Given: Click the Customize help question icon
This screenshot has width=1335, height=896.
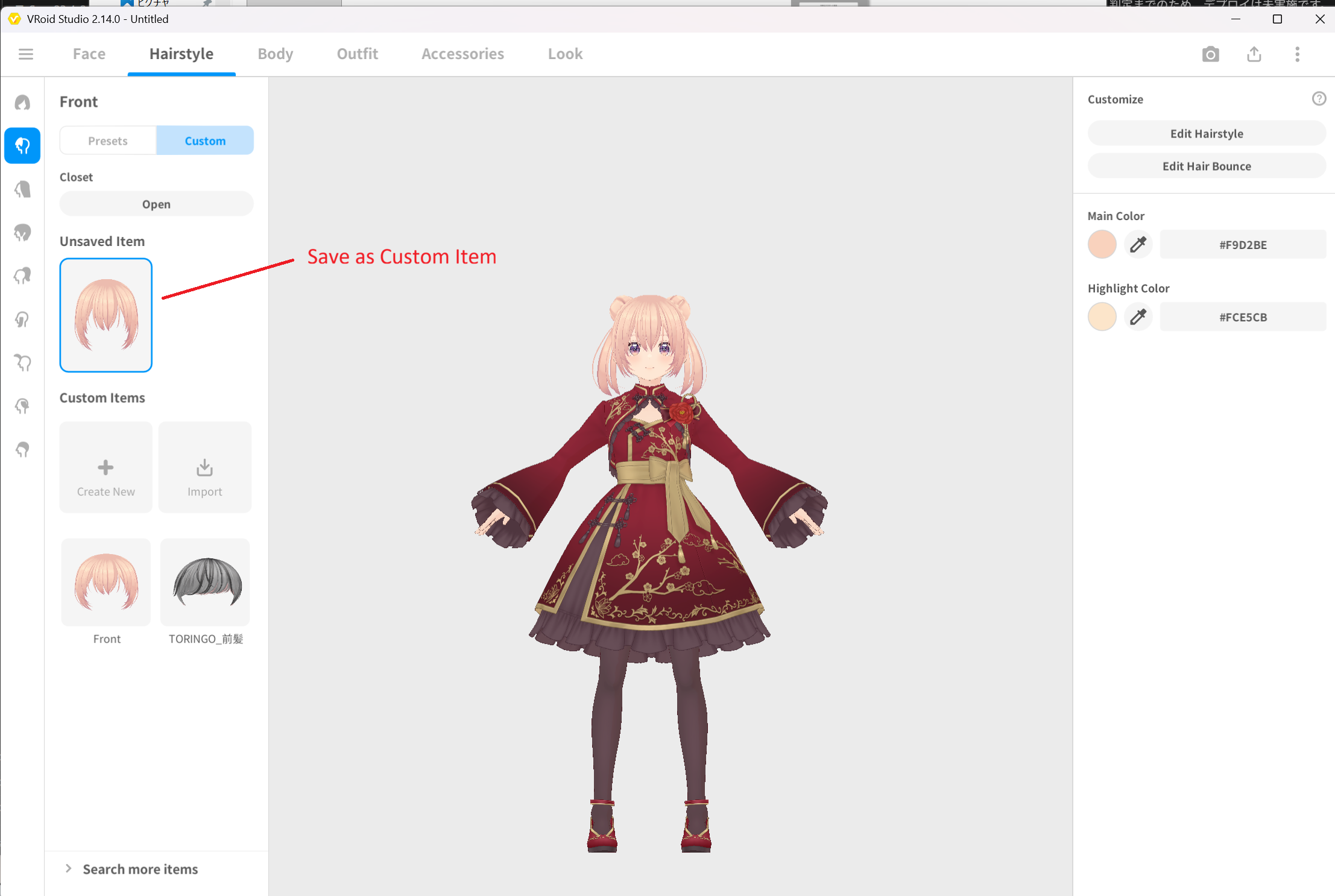Looking at the screenshot, I should coord(1319,98).
